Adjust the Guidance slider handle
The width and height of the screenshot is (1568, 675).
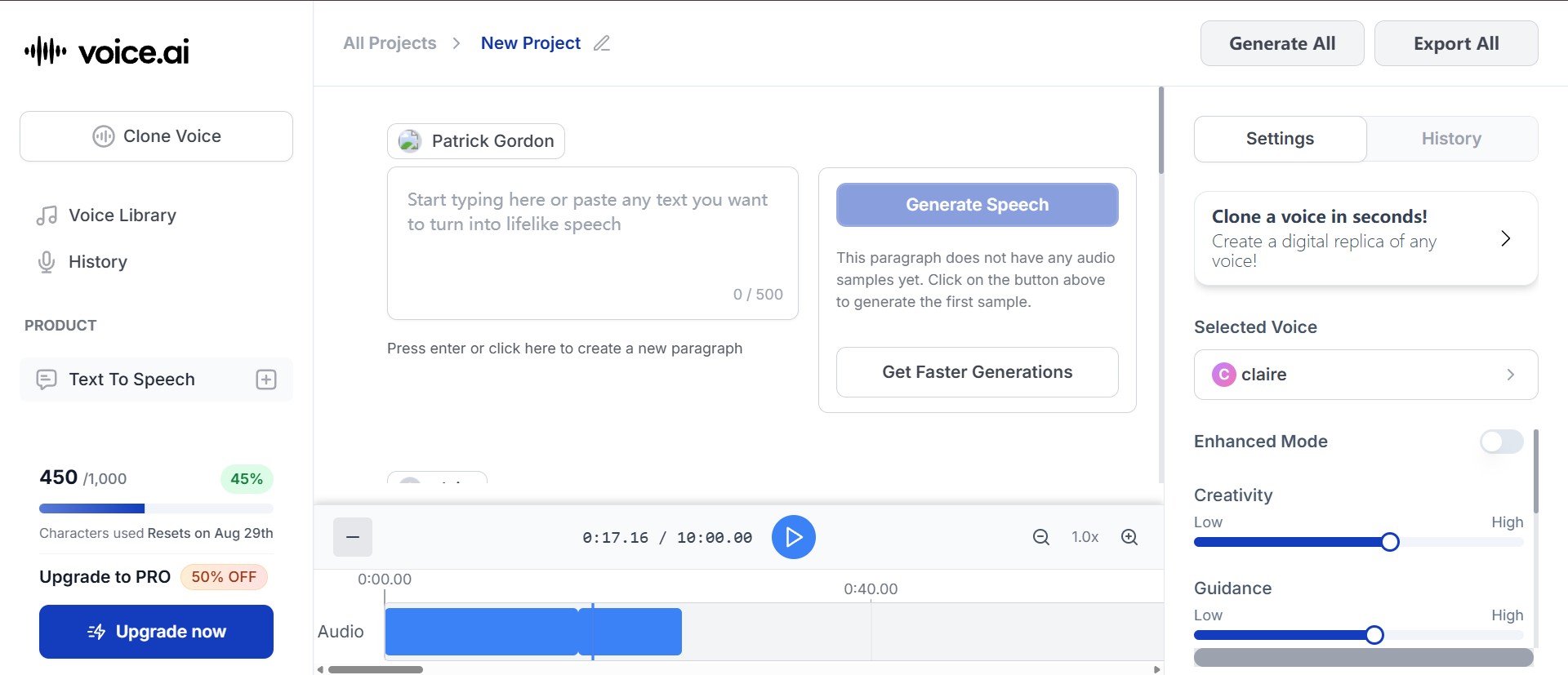(1374, 635)
